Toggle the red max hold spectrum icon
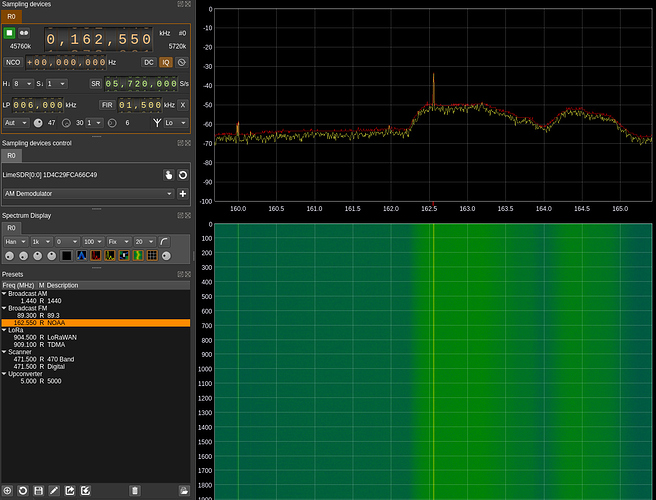656x500 pixels. tap(96, 256)
